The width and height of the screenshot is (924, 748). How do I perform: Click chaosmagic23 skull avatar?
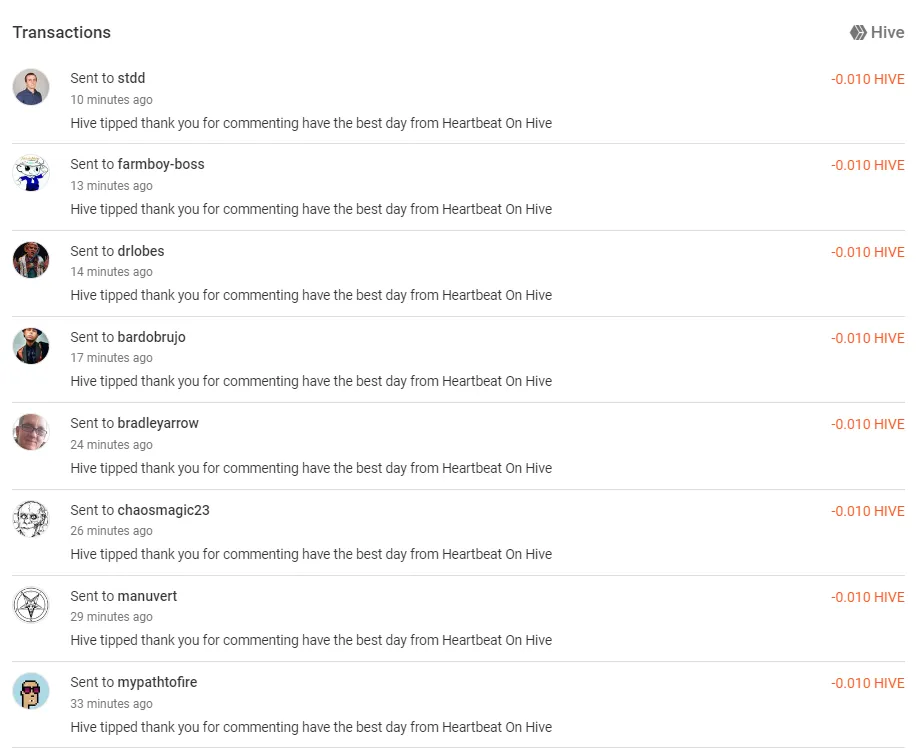[31, 519]
